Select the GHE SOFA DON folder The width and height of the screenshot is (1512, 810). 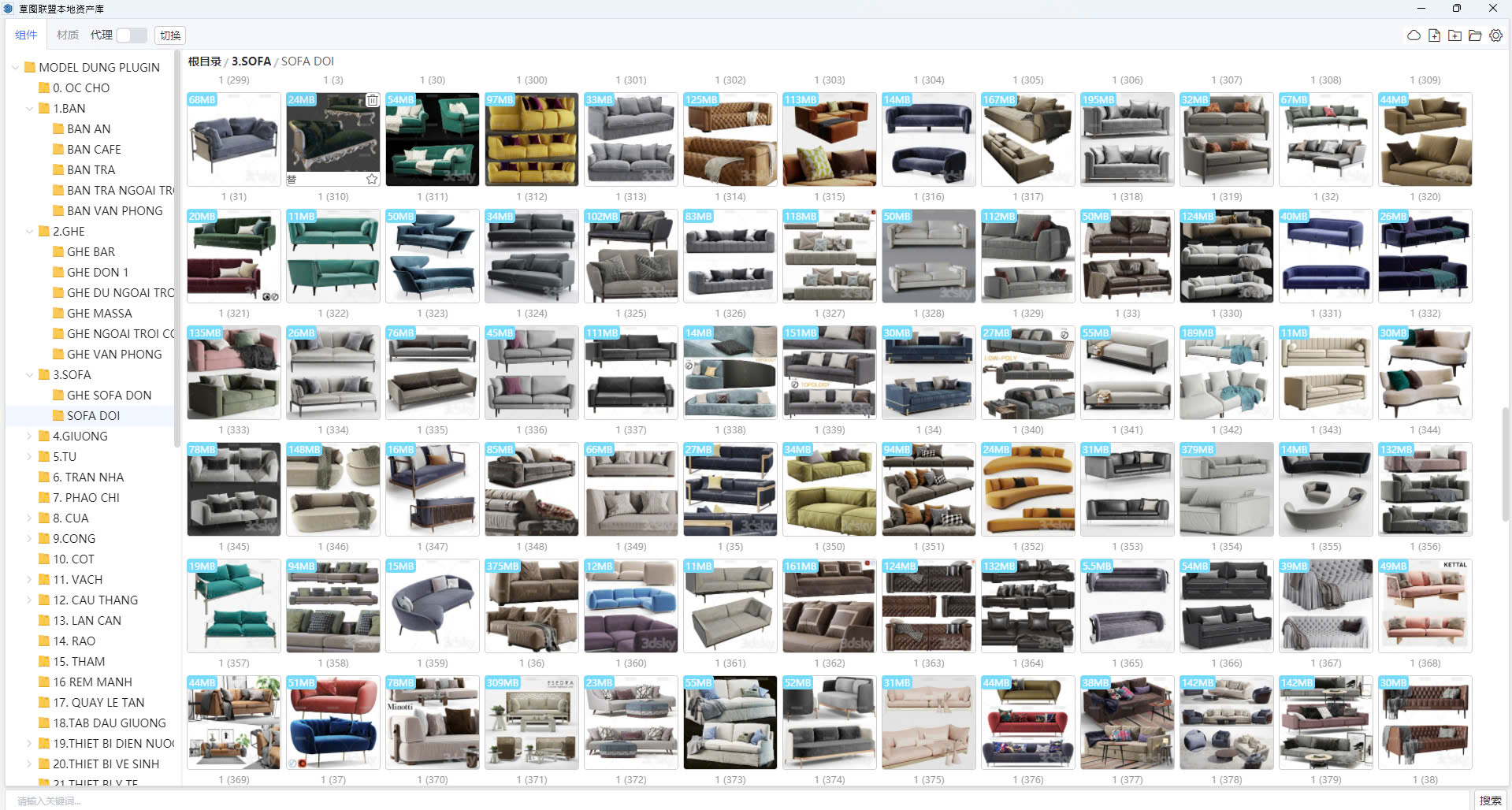click(109, 396)
